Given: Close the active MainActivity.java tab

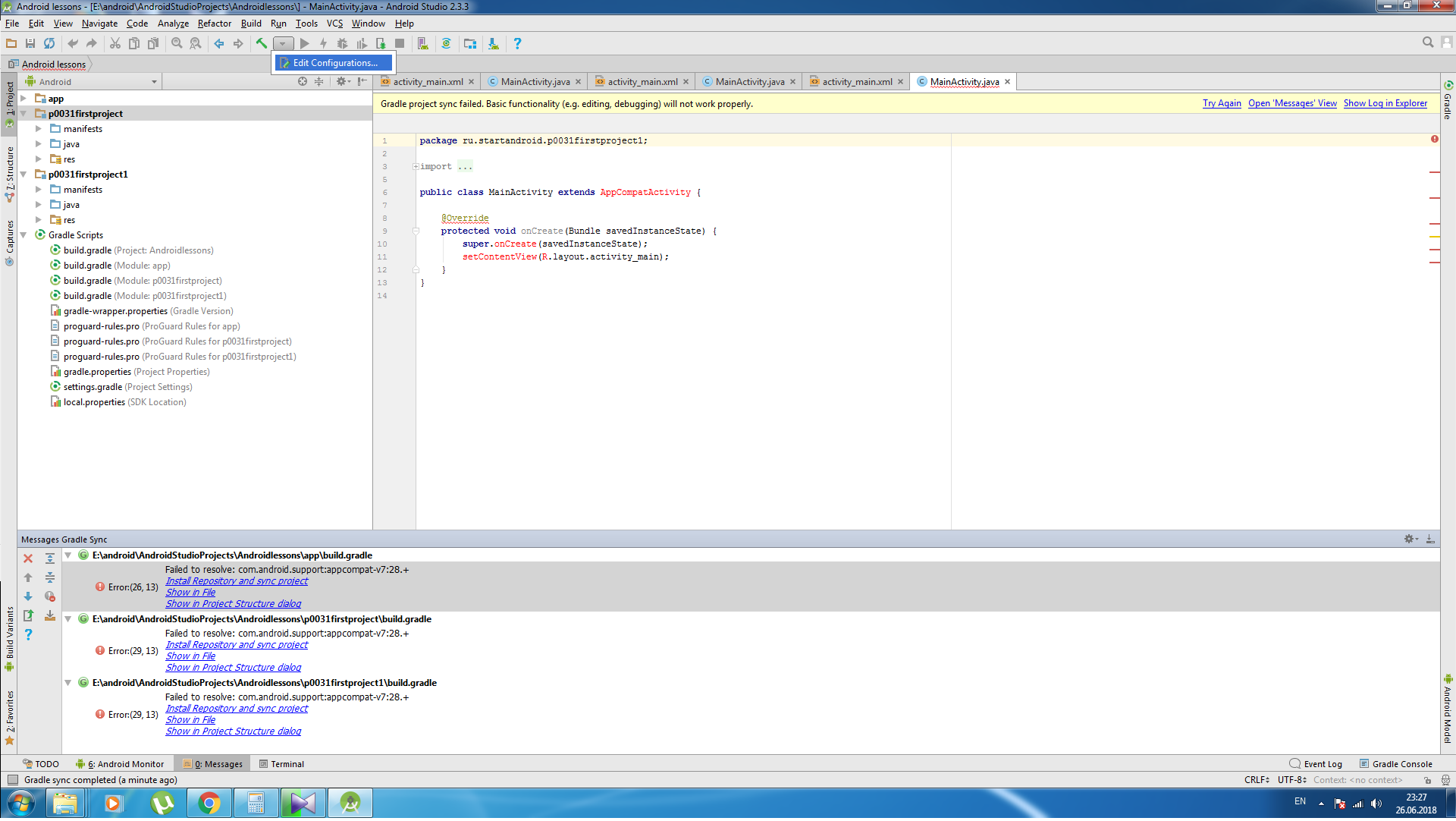Looking at the screenshot, I should [x=1007, y=82].
